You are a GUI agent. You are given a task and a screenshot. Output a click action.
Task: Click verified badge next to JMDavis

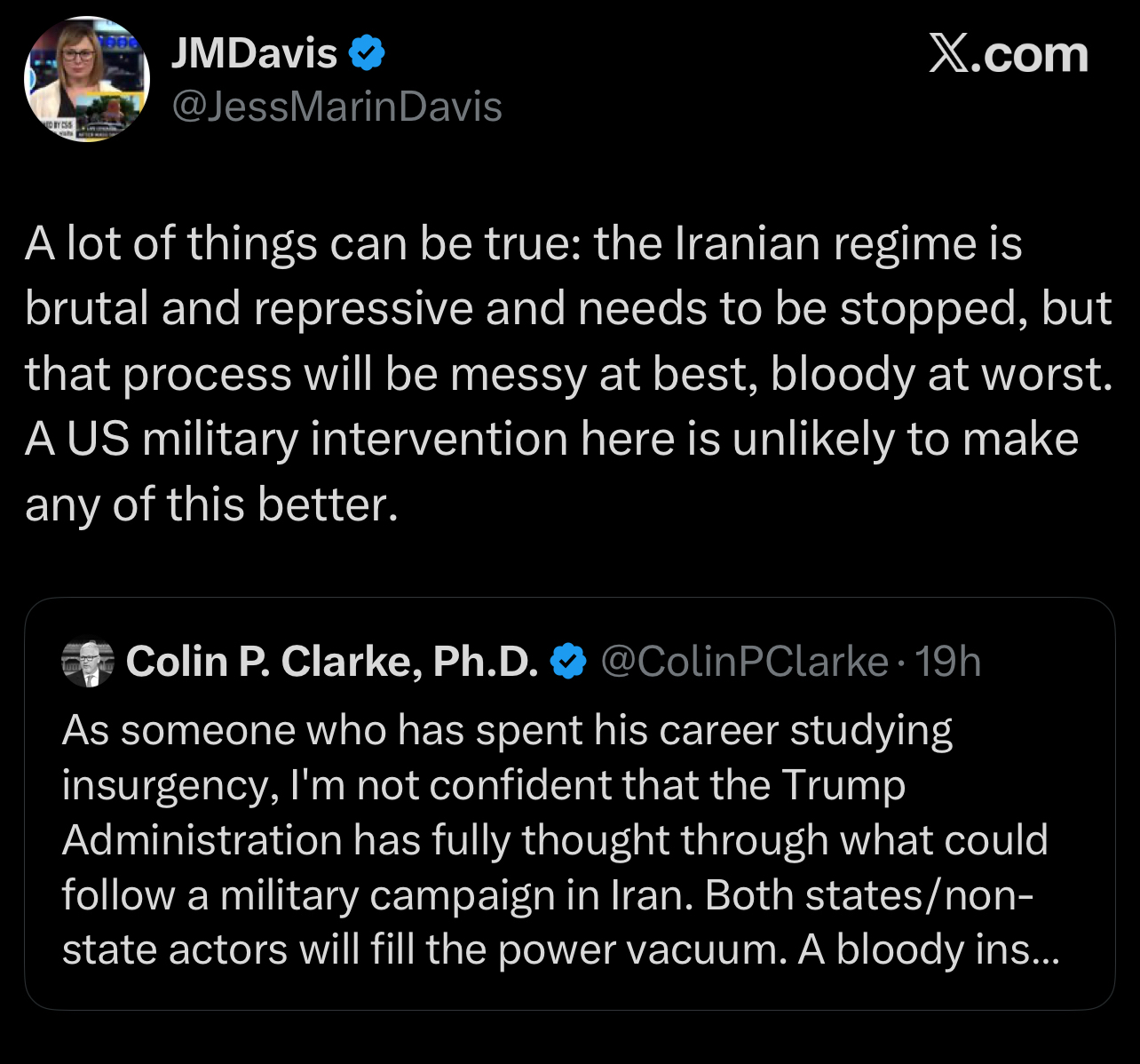366,54
